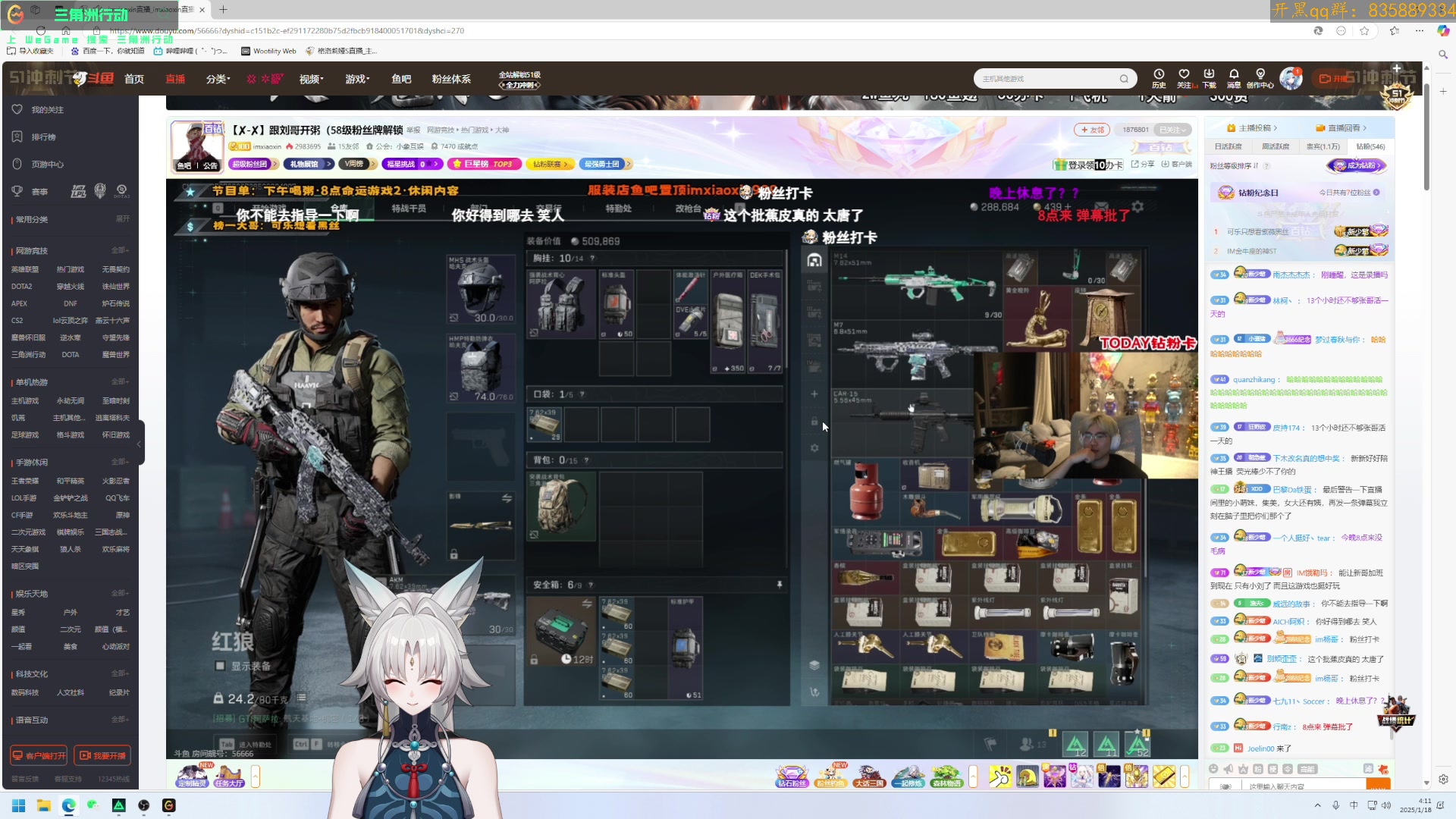Image resolution: width=1456 pixels, height=819 pixels.
Task: Open the 历史 history icon
Action: (1159, 78)
